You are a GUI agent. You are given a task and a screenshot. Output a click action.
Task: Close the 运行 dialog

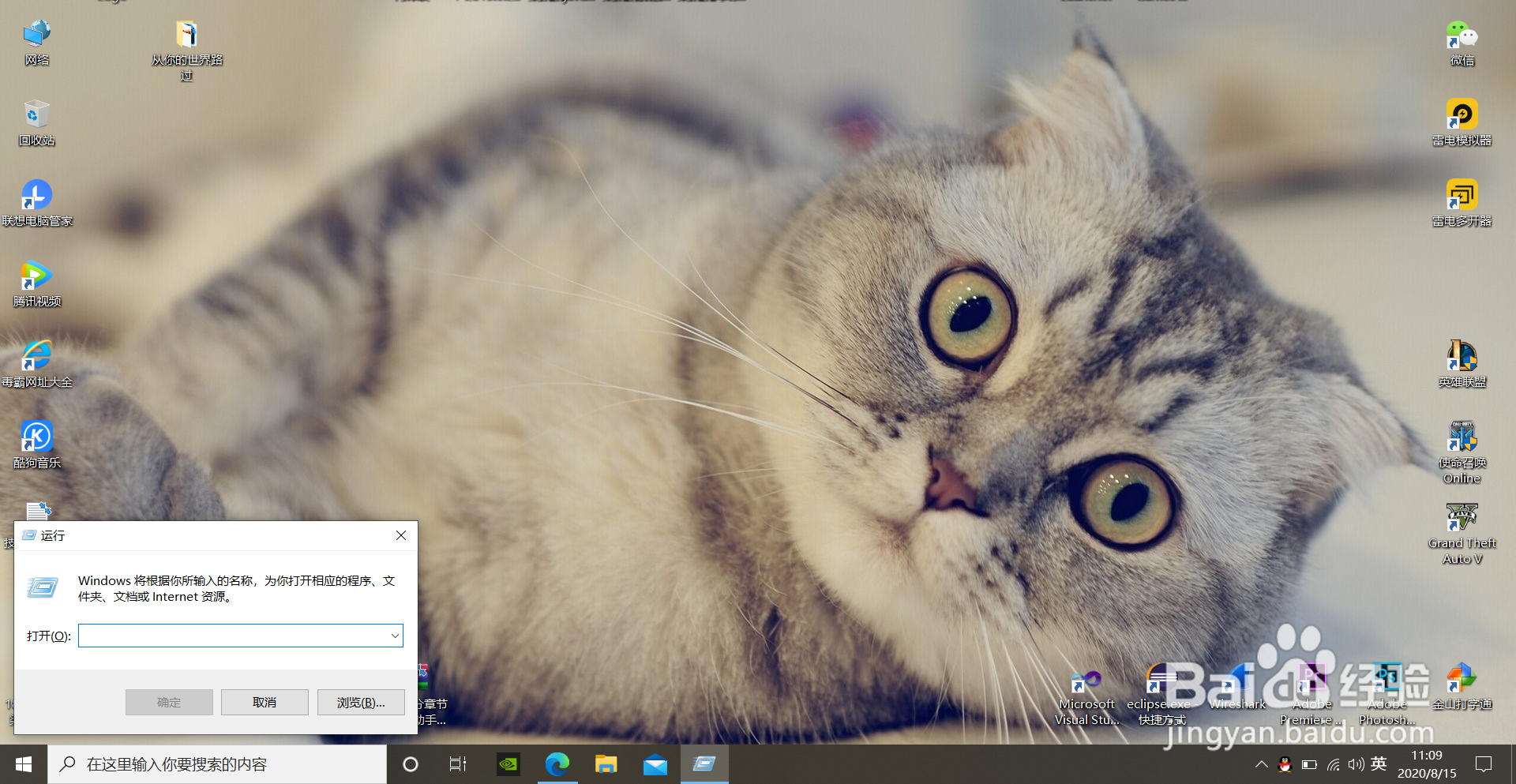pyautogui.click(x=401, y=535)
